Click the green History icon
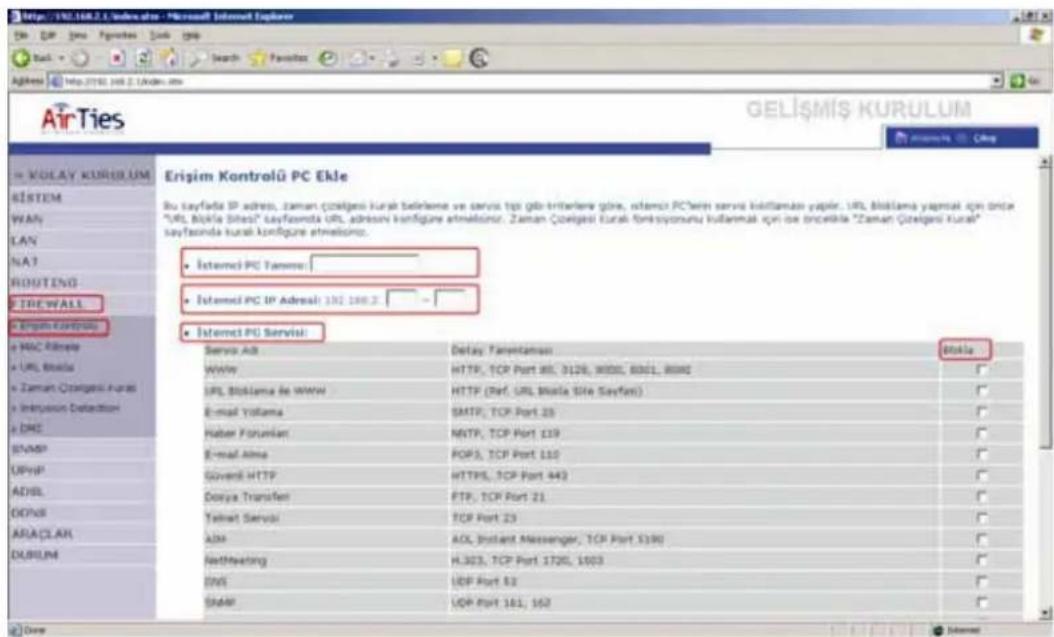Image resolution: width=1054 pixels, height=637 pixels. tap(328, 58)
